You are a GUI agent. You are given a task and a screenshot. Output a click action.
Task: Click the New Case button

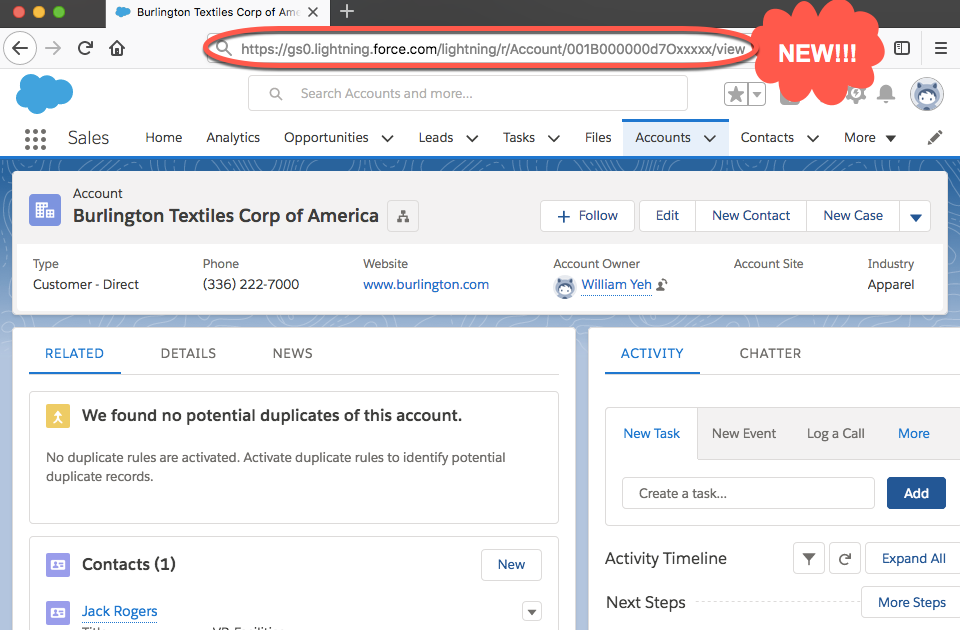coord(853,216)
